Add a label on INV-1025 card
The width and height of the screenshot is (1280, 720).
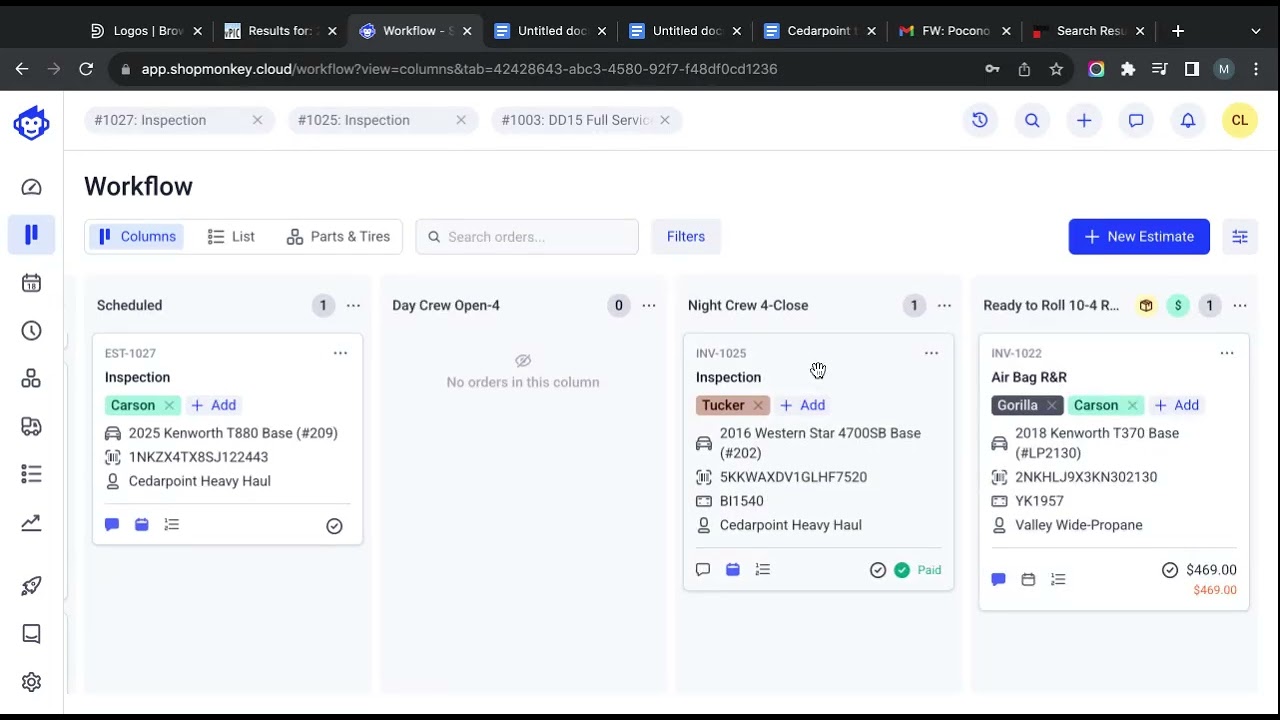coord(802,405)
